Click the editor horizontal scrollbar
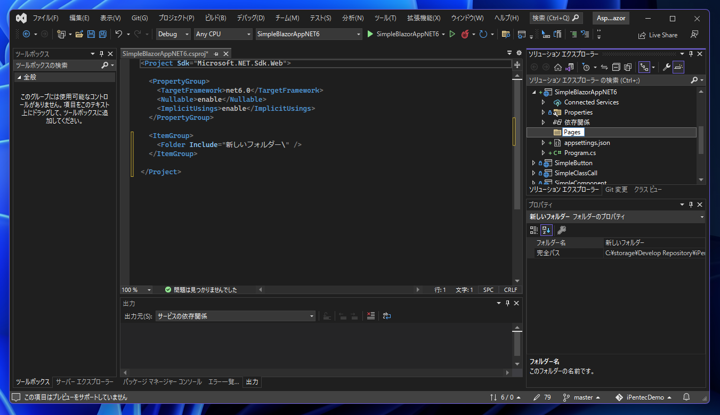Screen dimensions: 720x415 [x=339, y=290]
